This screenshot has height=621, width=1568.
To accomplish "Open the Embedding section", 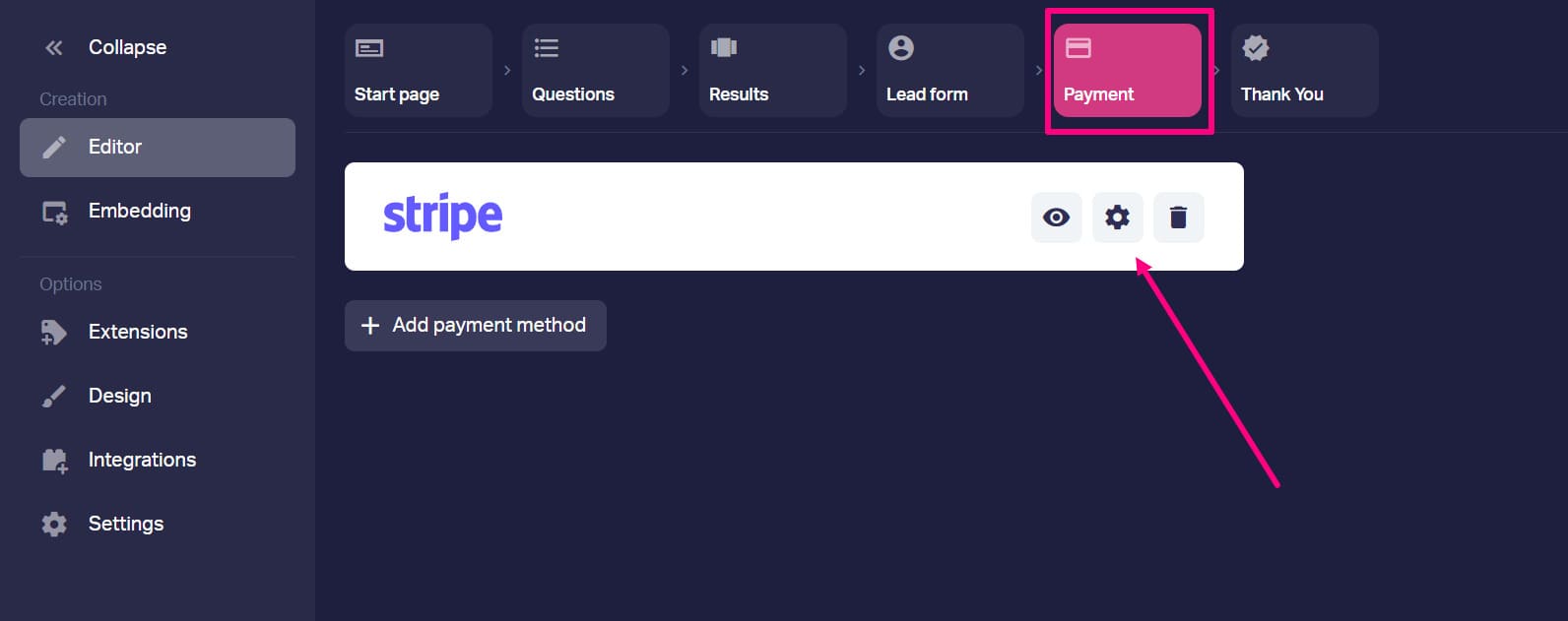I will tap(158, 212).
